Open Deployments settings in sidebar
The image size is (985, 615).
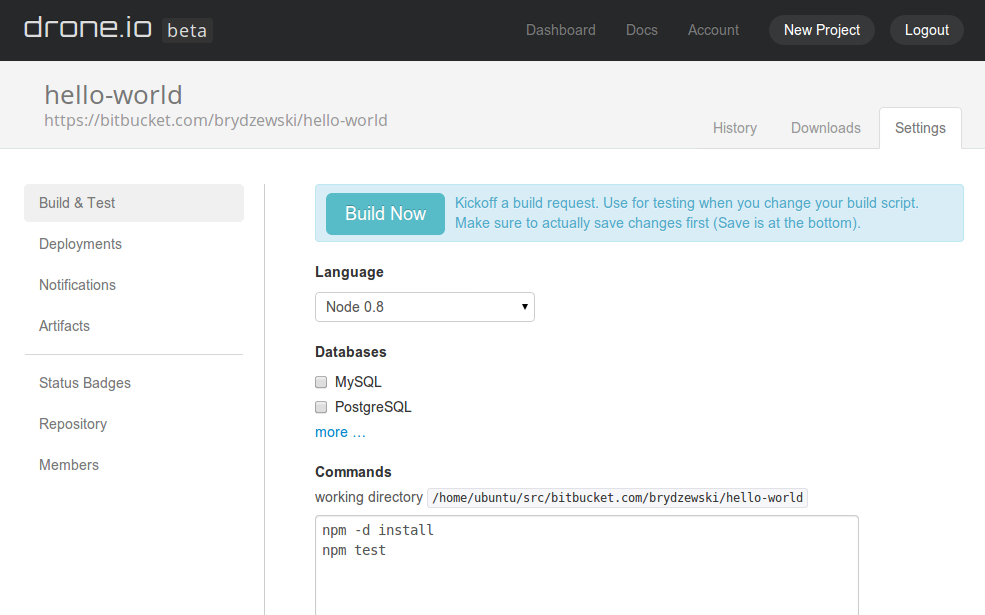(x=80, y=244)
